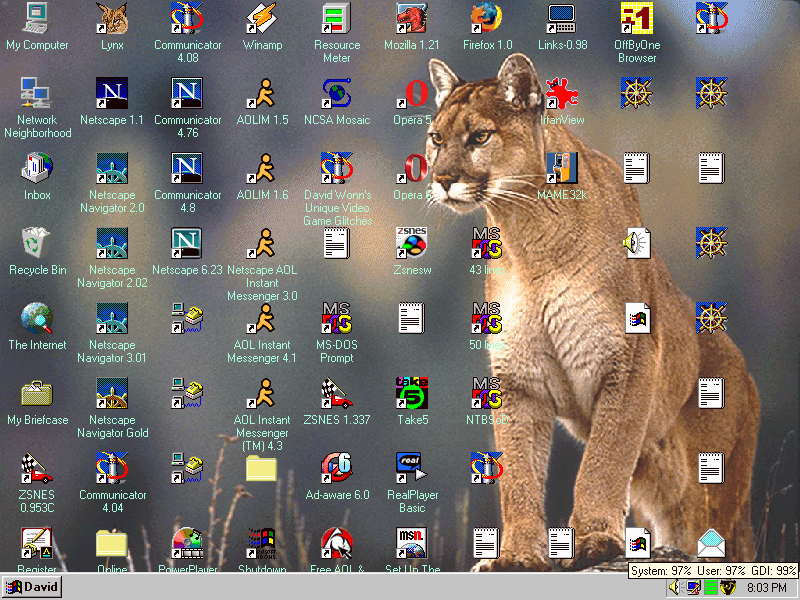Open the David Start menu button

(32, 587)
